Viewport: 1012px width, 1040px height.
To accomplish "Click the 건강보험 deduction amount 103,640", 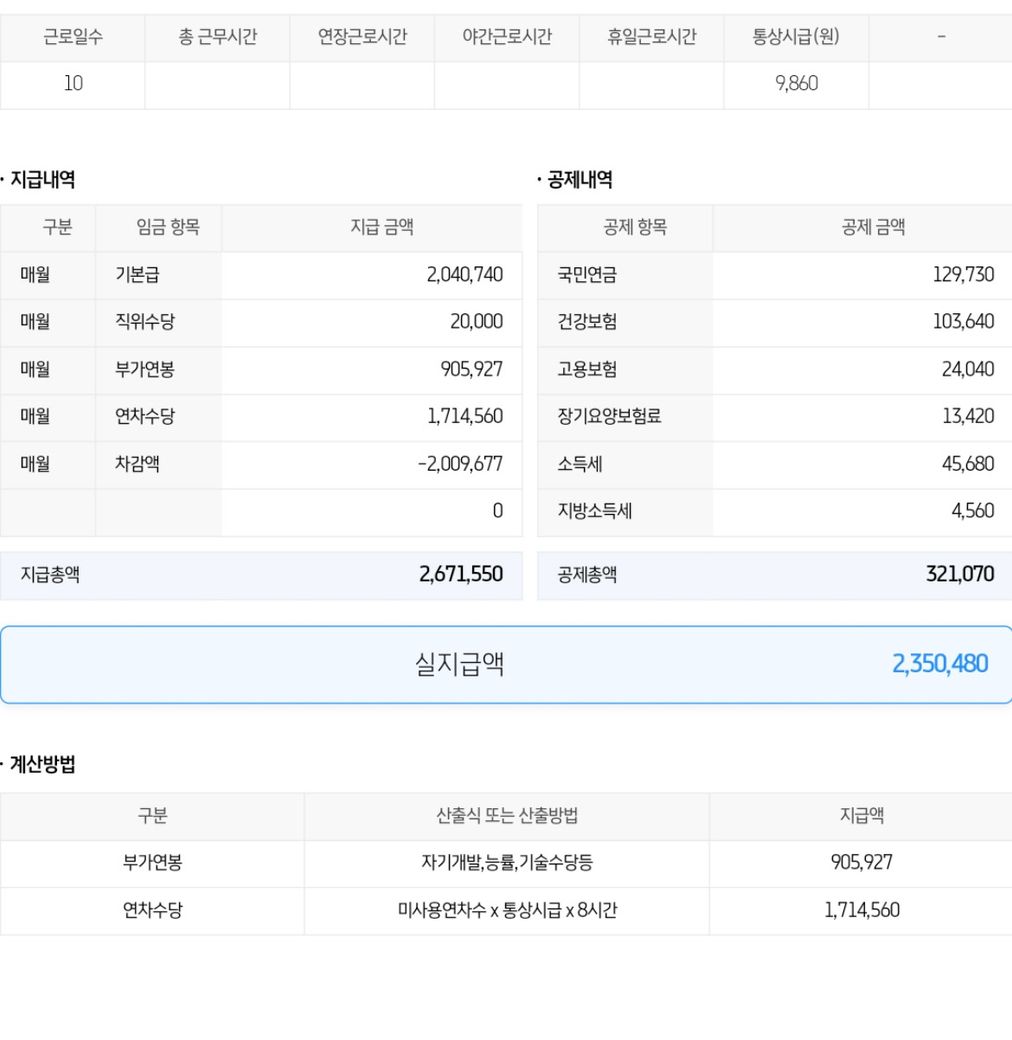I will (963, 322).
